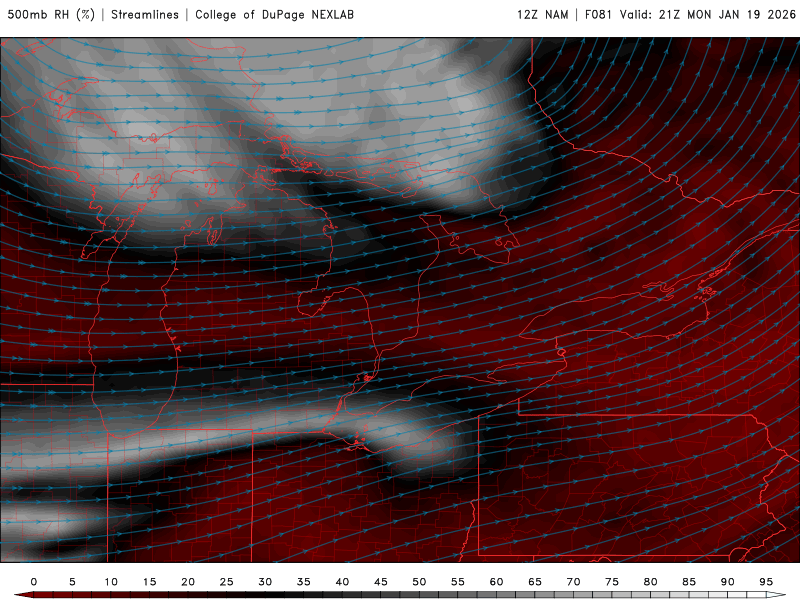This screenshot has height=600, width=800.
Task: Click the '90' label on color scale
Action: (728, 582)
